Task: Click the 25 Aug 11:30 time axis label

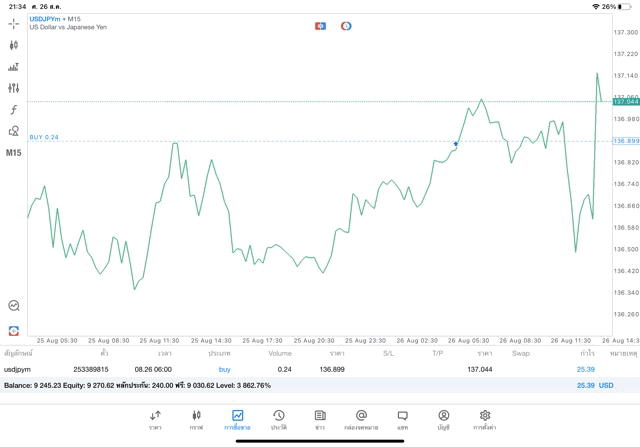Action: (x=159, y=340)
